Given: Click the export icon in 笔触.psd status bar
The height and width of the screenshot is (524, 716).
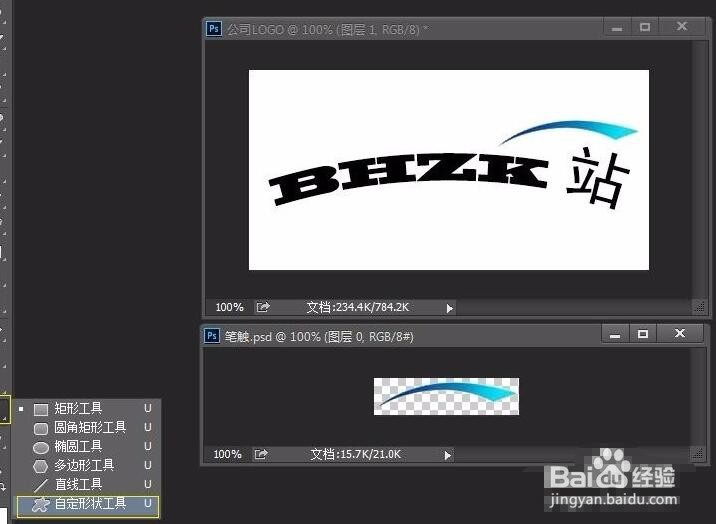Looking at the screenshot, I should click(261, 454).
